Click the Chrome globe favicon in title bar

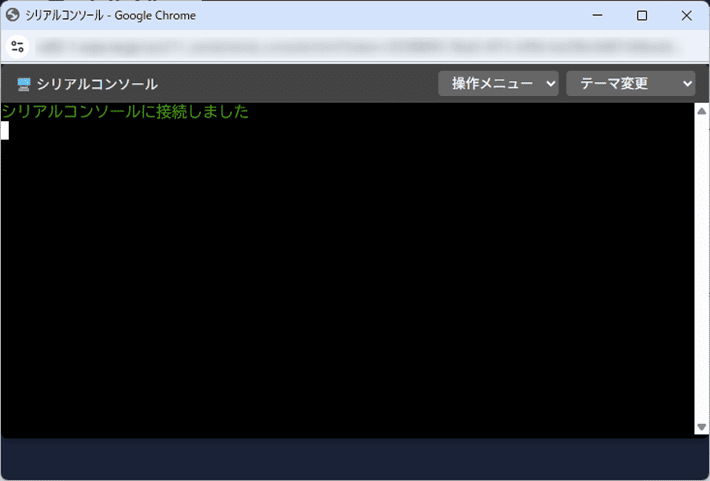(14, 15)
